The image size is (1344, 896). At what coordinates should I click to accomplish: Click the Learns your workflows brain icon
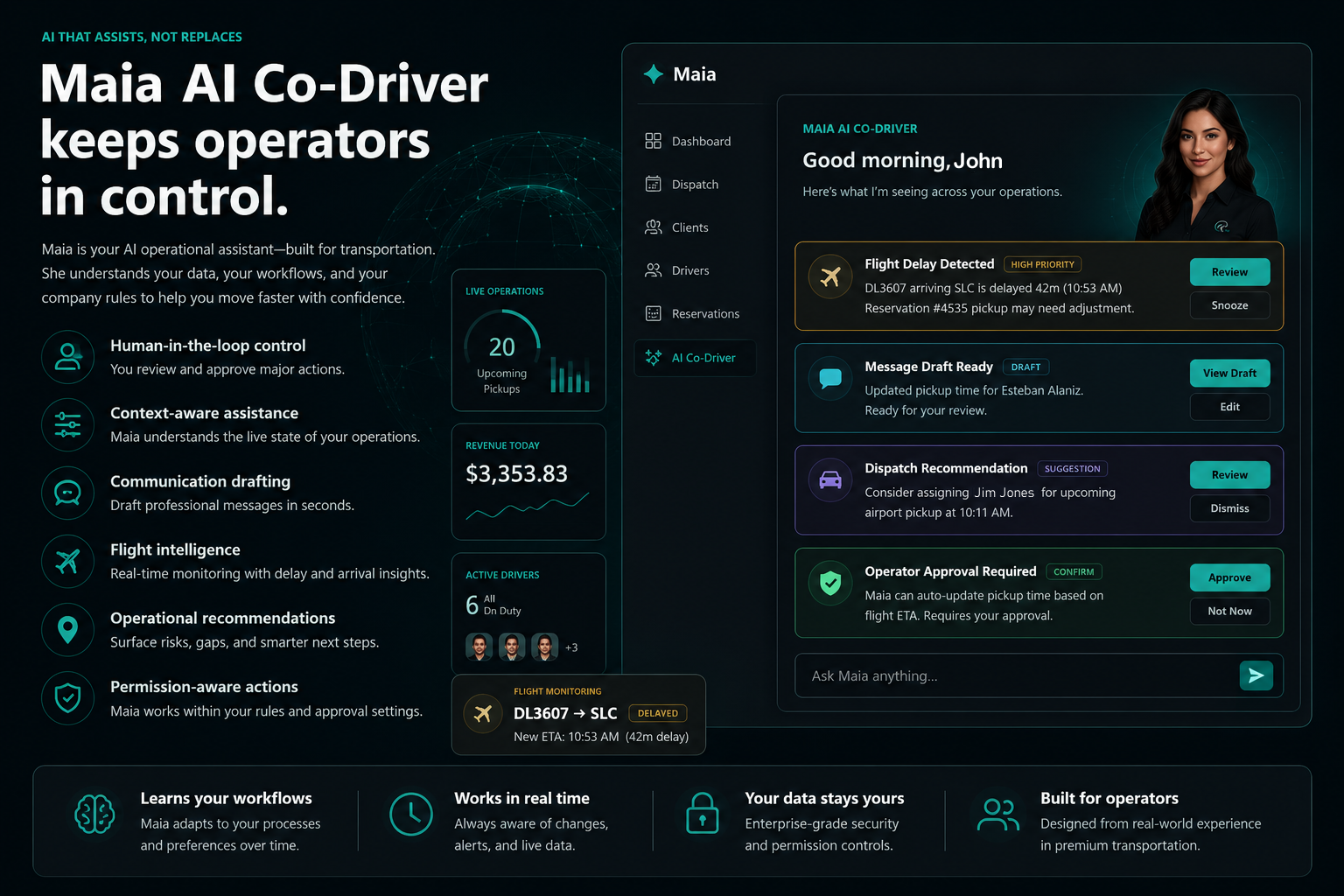pyautogui.click(x=94, y=814)
